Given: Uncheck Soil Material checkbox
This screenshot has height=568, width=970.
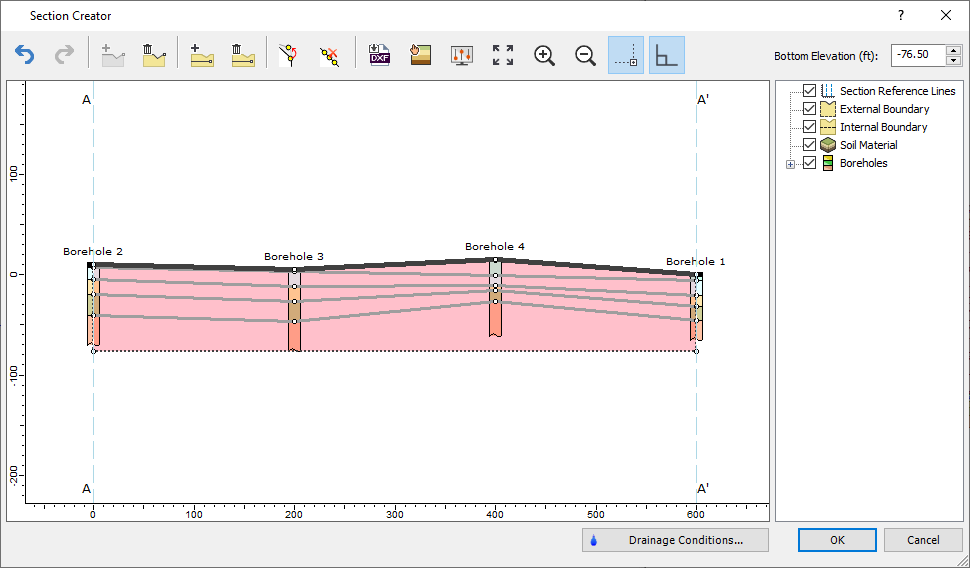Looking at the screenshot, I should tap(809, 145).
